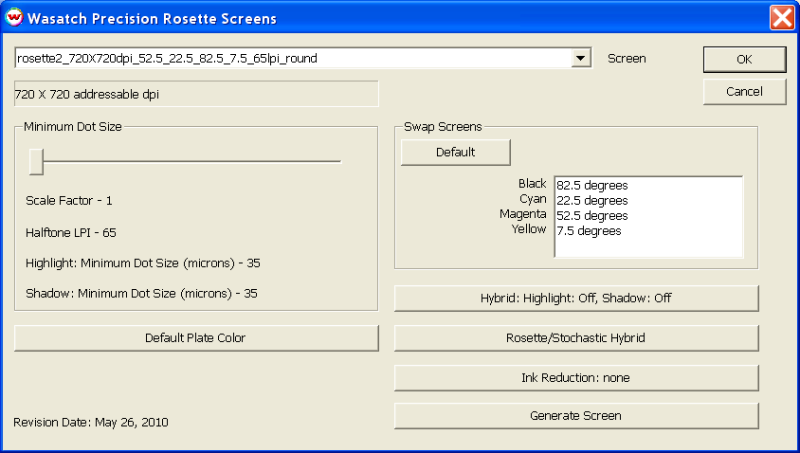Click the Halftone LPI - 65 text

71,233
